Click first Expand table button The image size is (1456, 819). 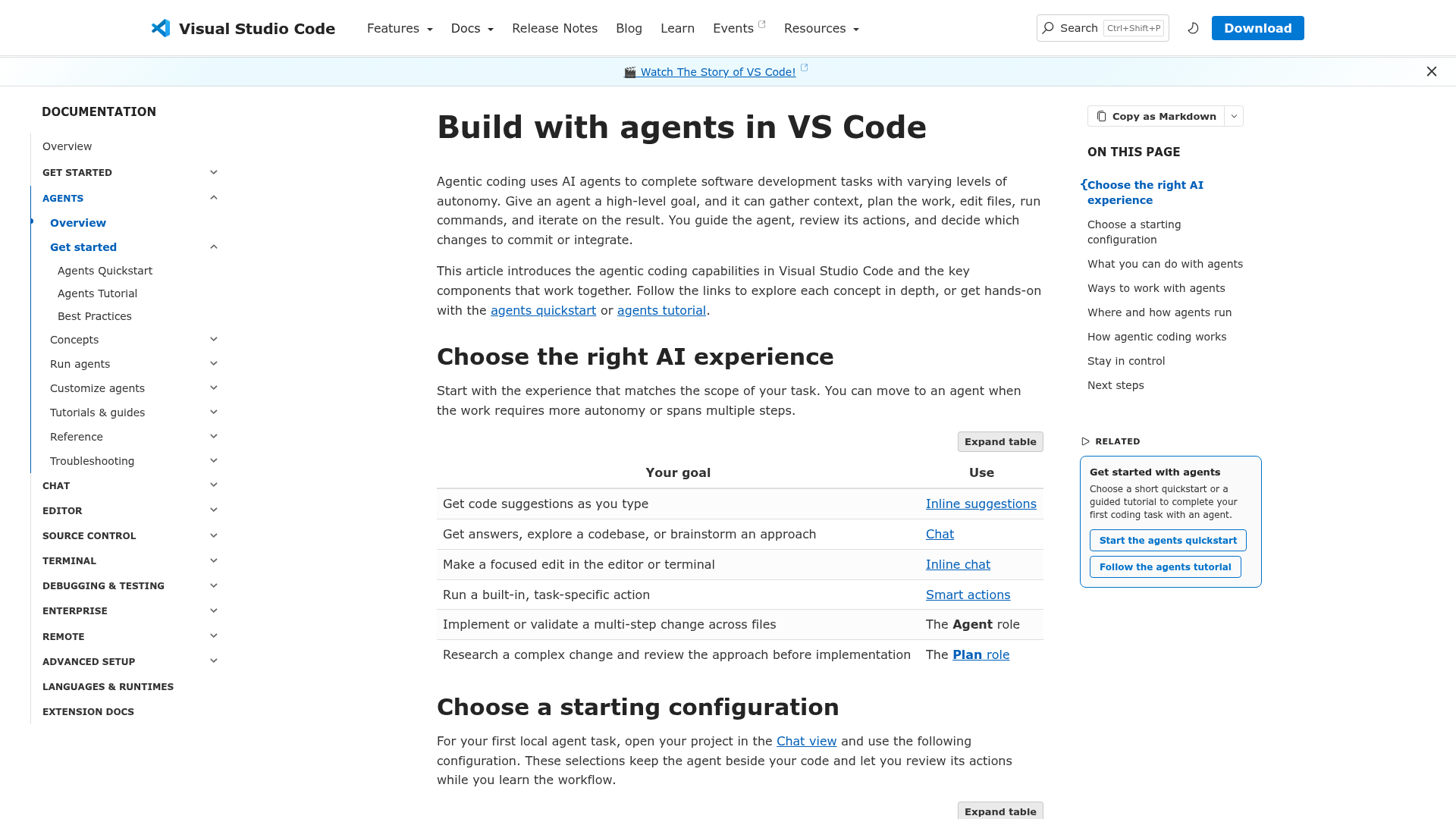(1000, 442)
